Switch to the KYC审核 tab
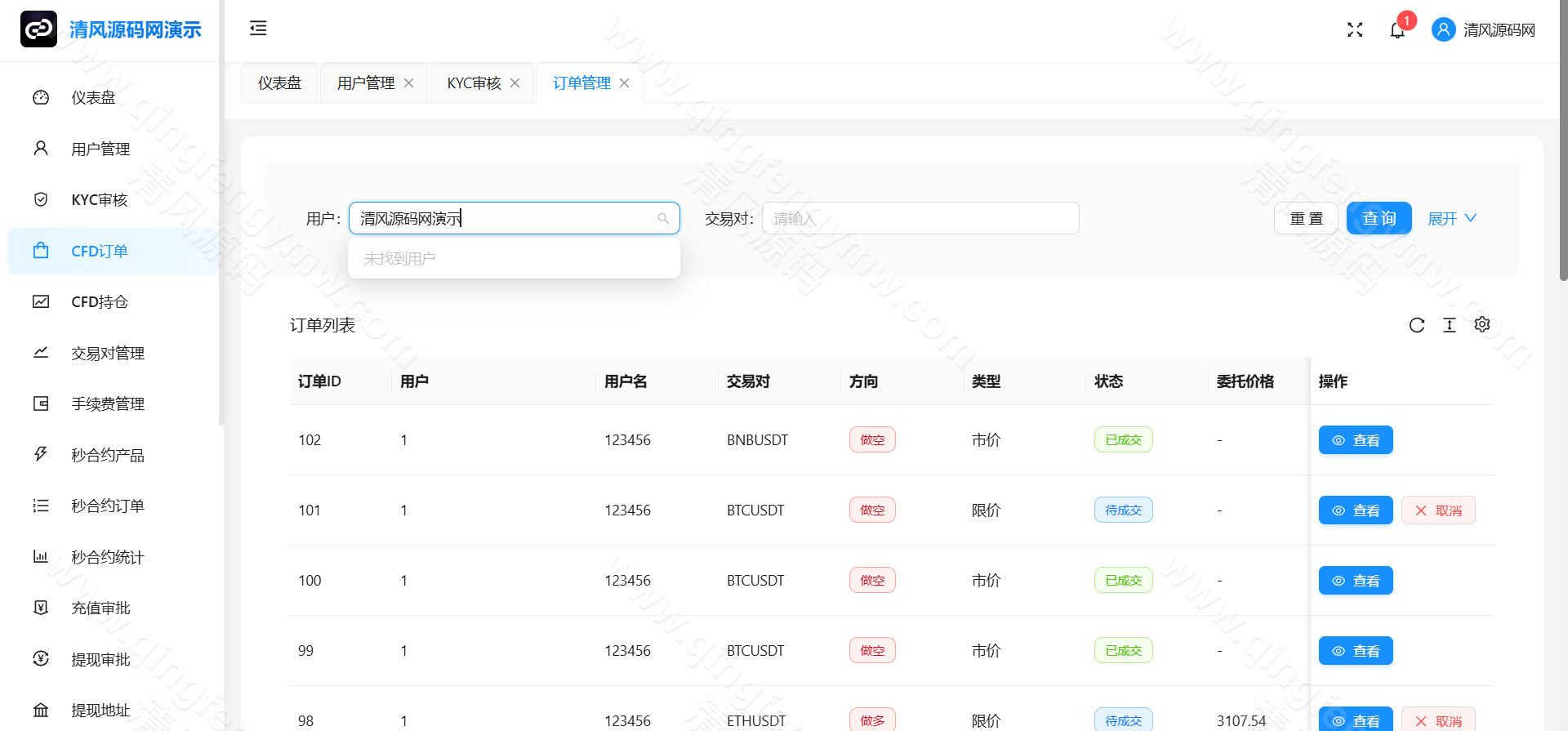The width and height of the screenshot is (1568, 731). tap(474, 83)
